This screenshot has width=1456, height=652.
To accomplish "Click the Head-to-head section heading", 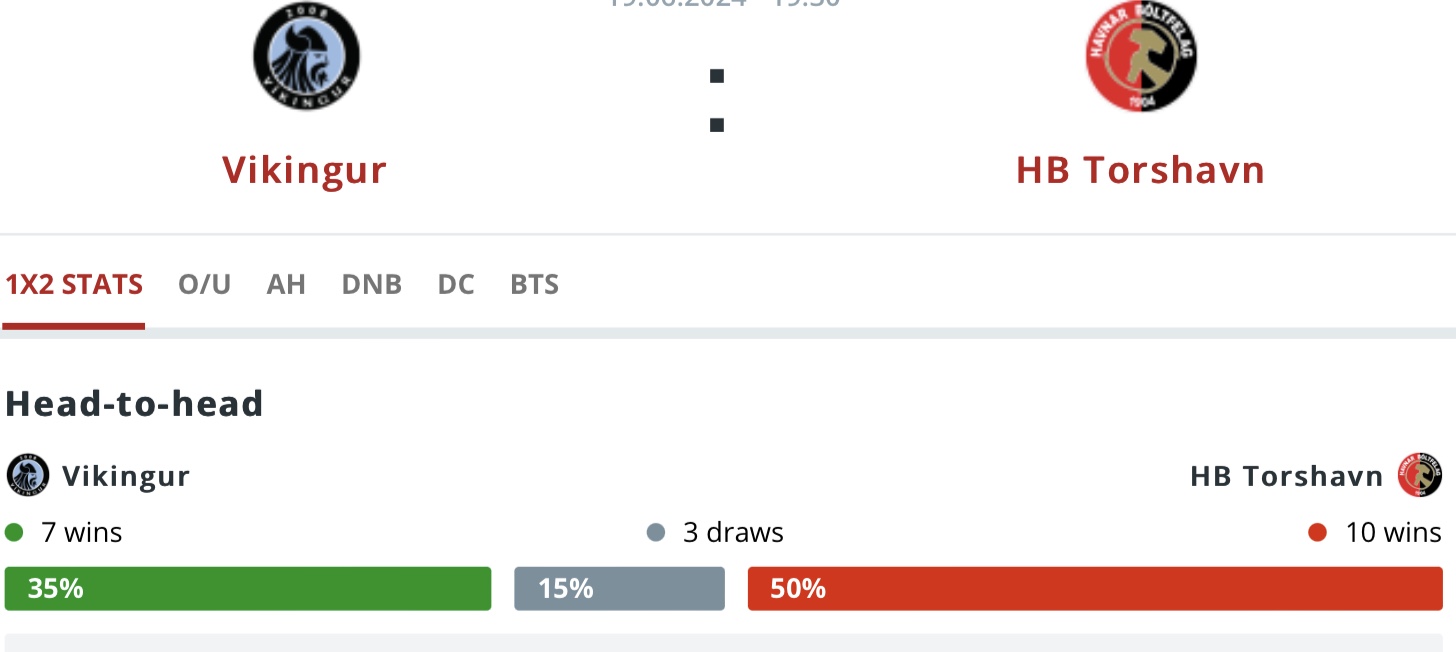I will point(134,403).
